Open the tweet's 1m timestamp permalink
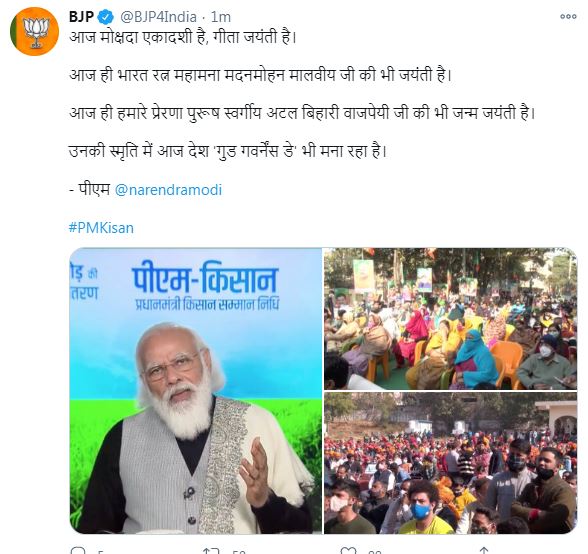 click(220, 17)
